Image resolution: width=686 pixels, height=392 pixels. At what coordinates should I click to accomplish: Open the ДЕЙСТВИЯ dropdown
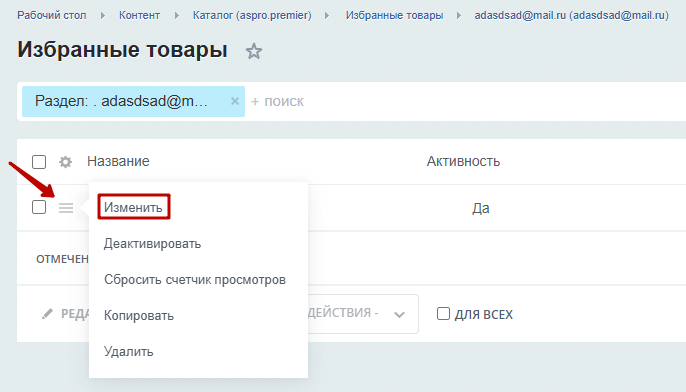[x=363, y=314]
